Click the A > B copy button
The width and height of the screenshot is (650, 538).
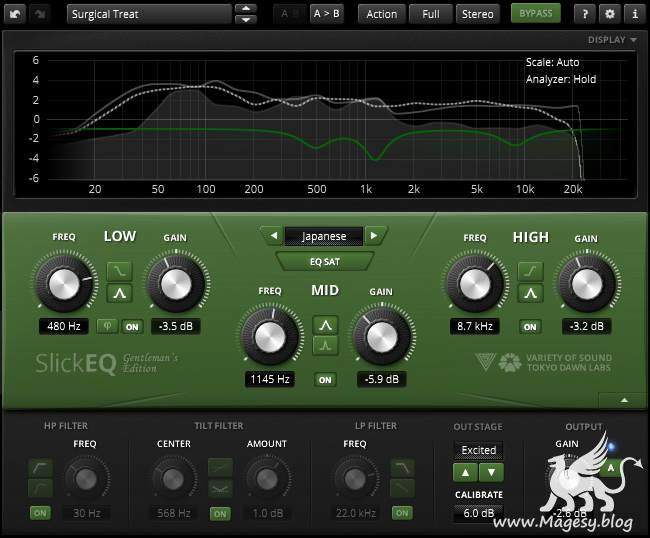pyautogui.click(x=327, y=14)
